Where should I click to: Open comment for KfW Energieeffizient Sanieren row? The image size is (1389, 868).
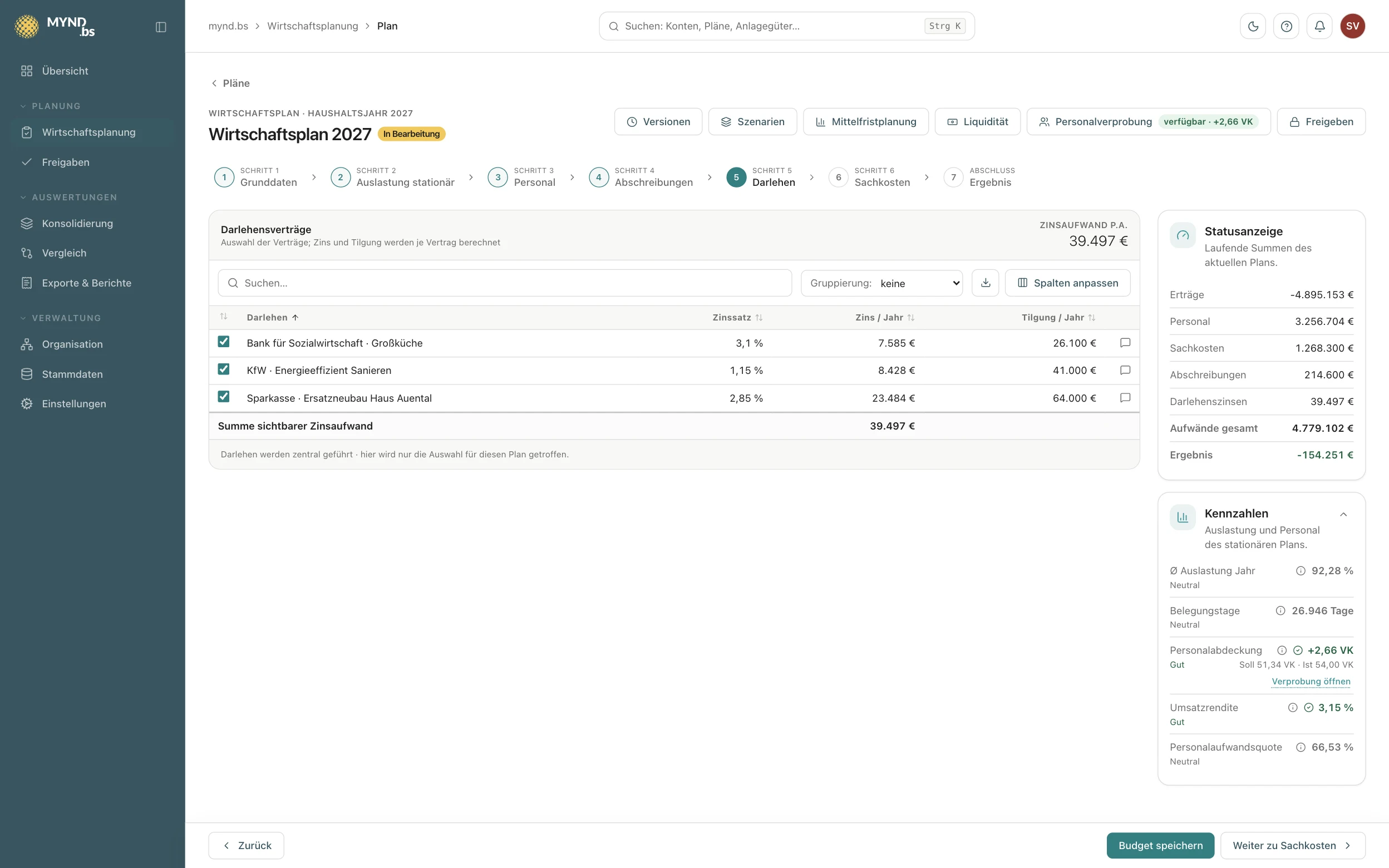(x=1125, y=370)
